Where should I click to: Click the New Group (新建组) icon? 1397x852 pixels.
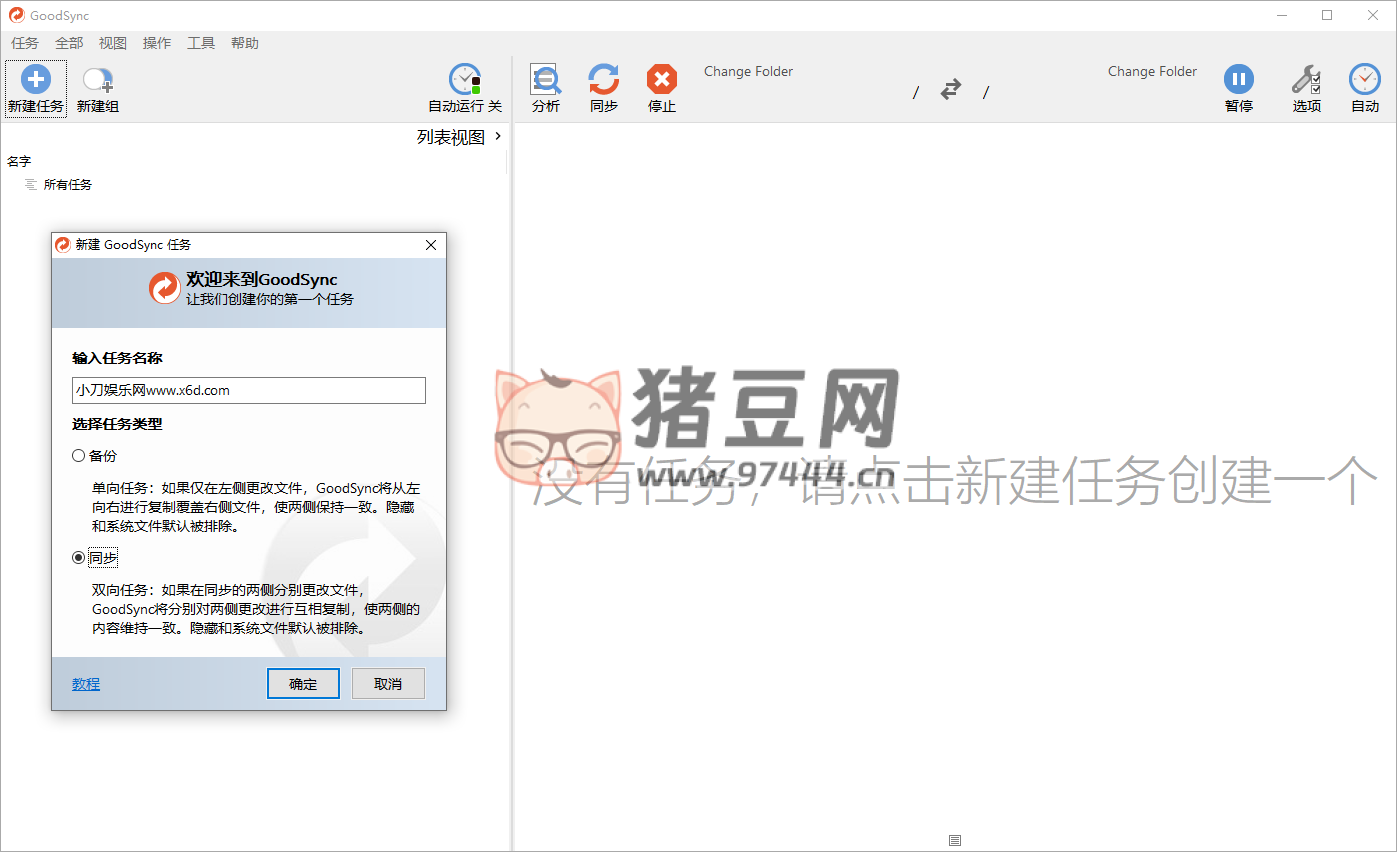(x=97, y=80)
